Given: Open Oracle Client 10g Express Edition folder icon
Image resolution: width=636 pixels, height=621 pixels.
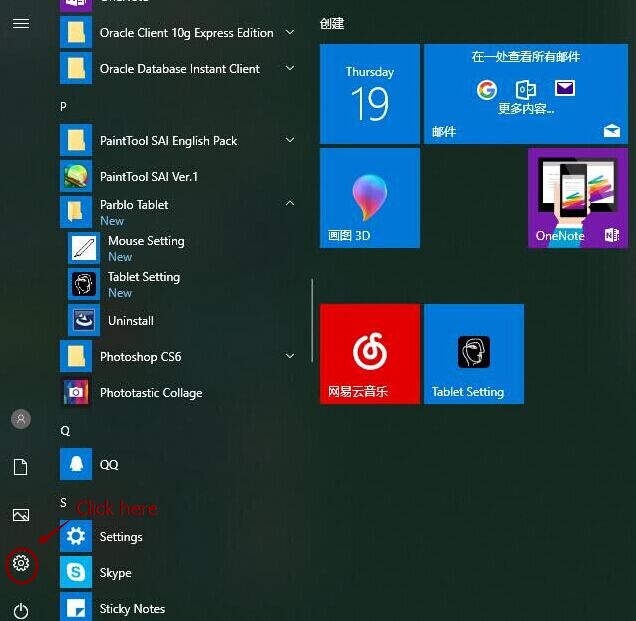Looking at the screenshot, I should coord(76,32).
